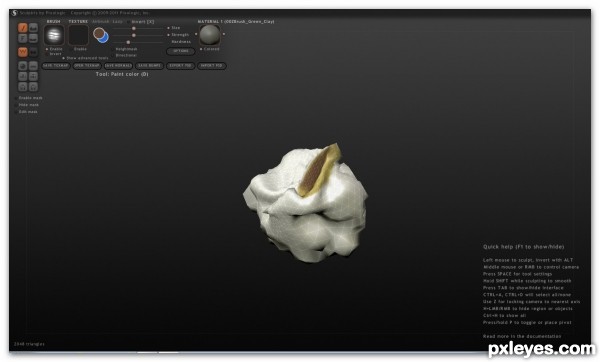Toggle the Lazy brush option
This screenshot has width=600, height=362.
pos(117,22)
